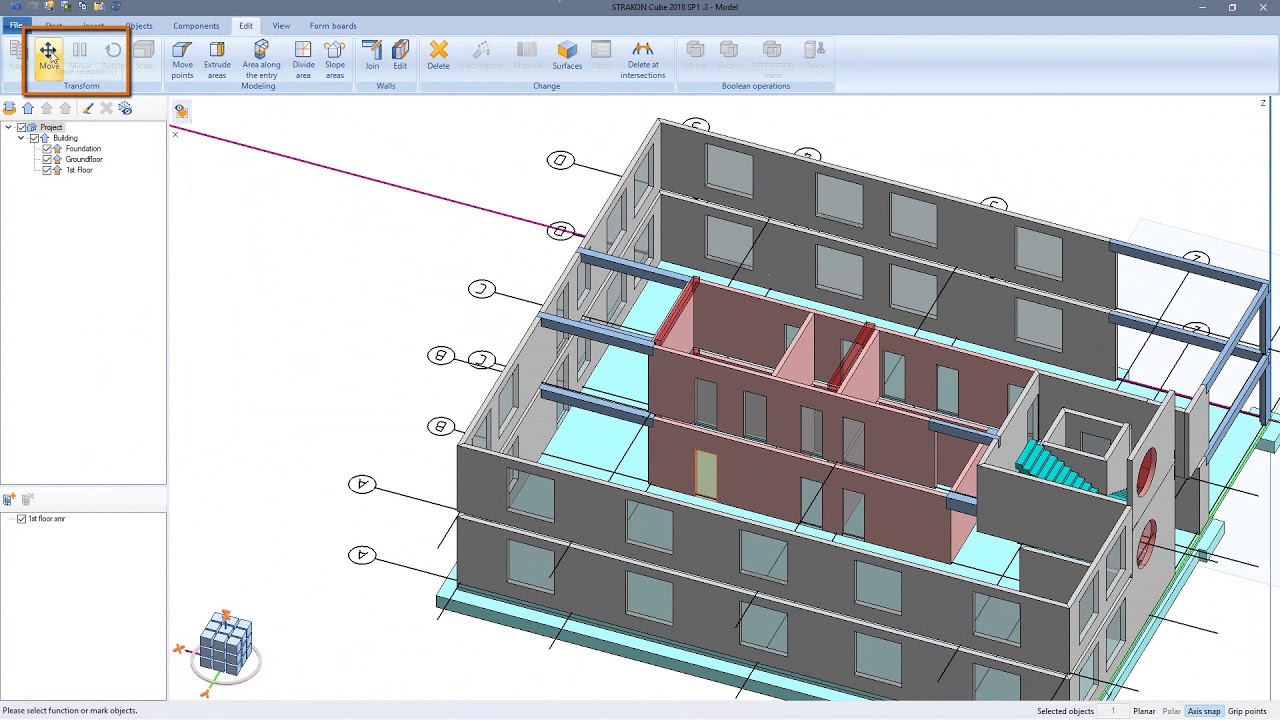Toggle the Foundation checkbox
Screen dimensions: 1280x720
coord(46,149)
